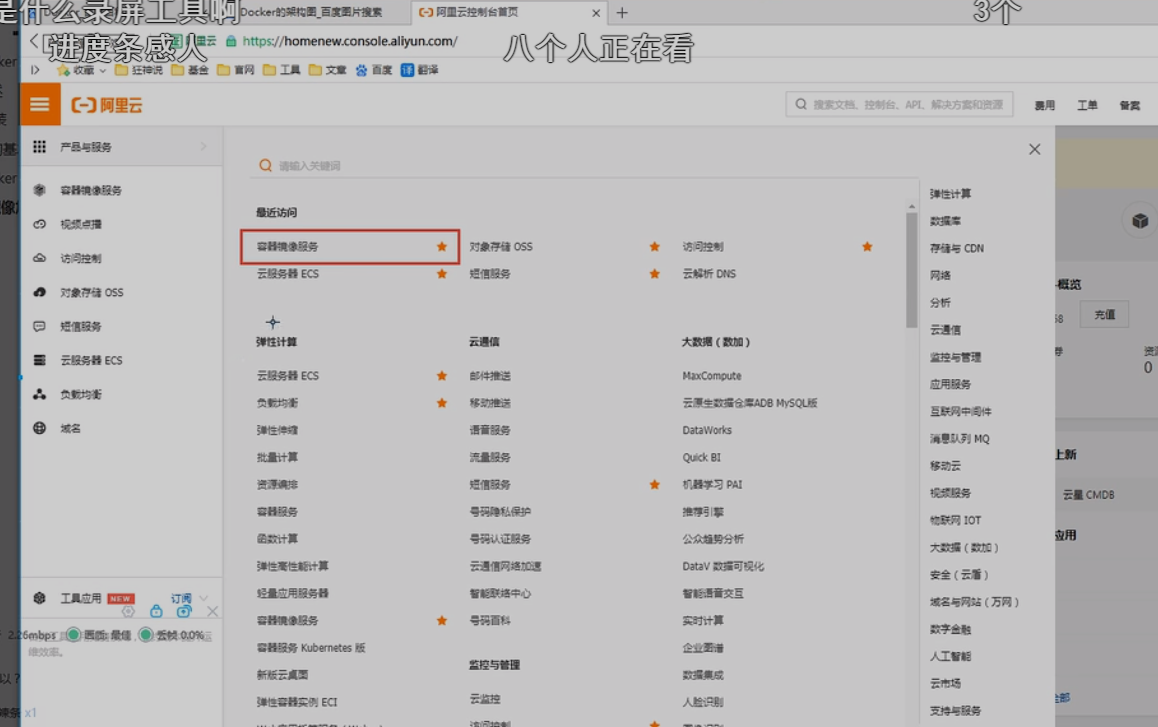
Task: Click the products panel vertical scrollbar thumb
Action: point(911,270)
